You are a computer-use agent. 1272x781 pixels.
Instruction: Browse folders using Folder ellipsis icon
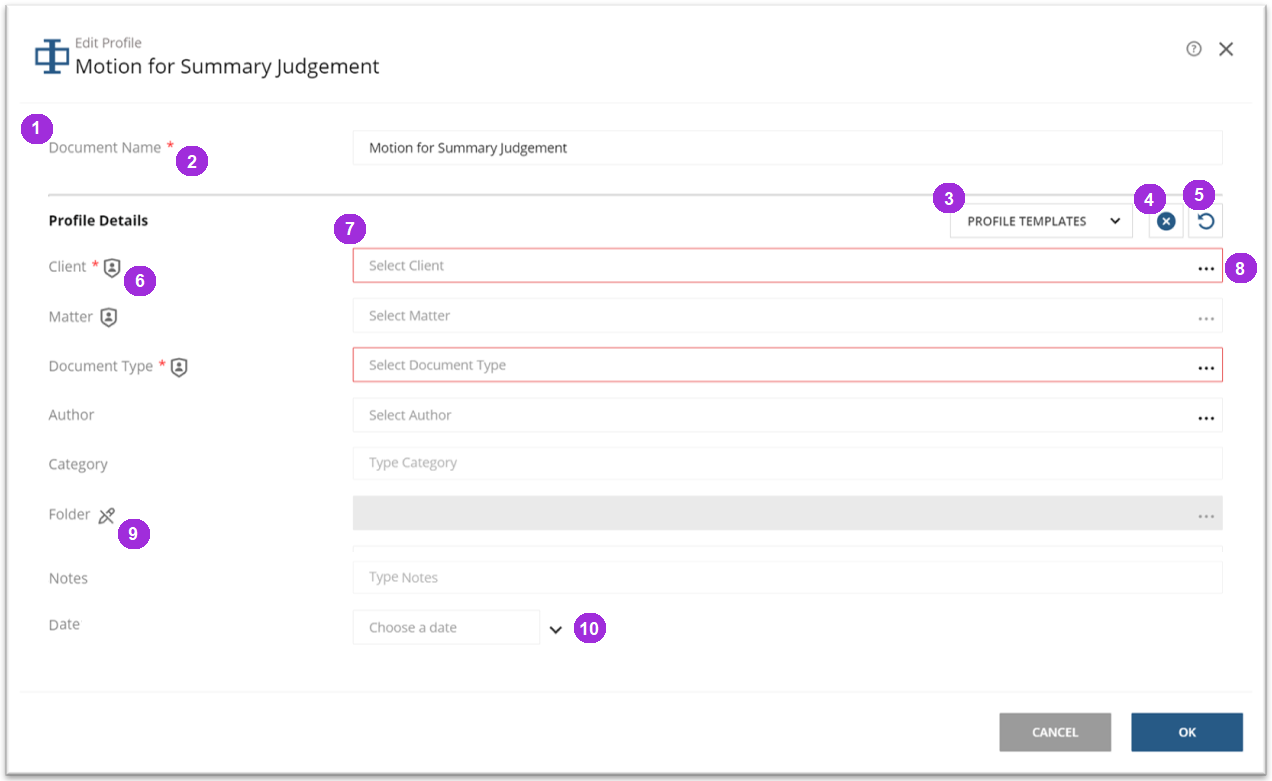click(1206, 516)
